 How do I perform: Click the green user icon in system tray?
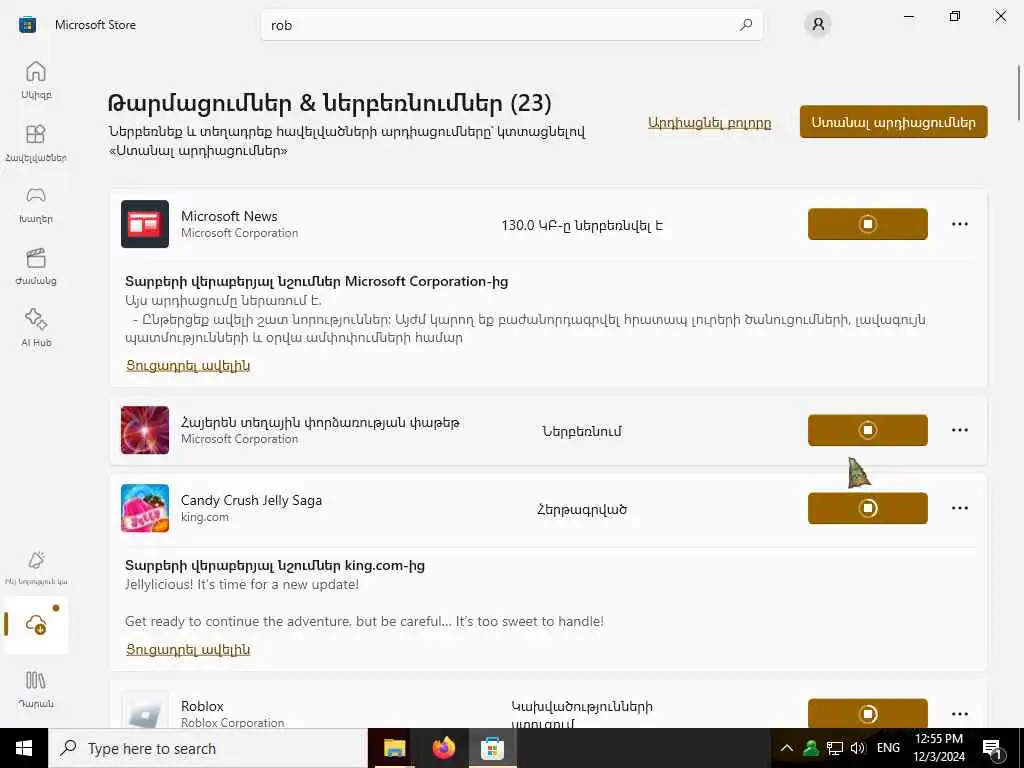coord(811,748)
